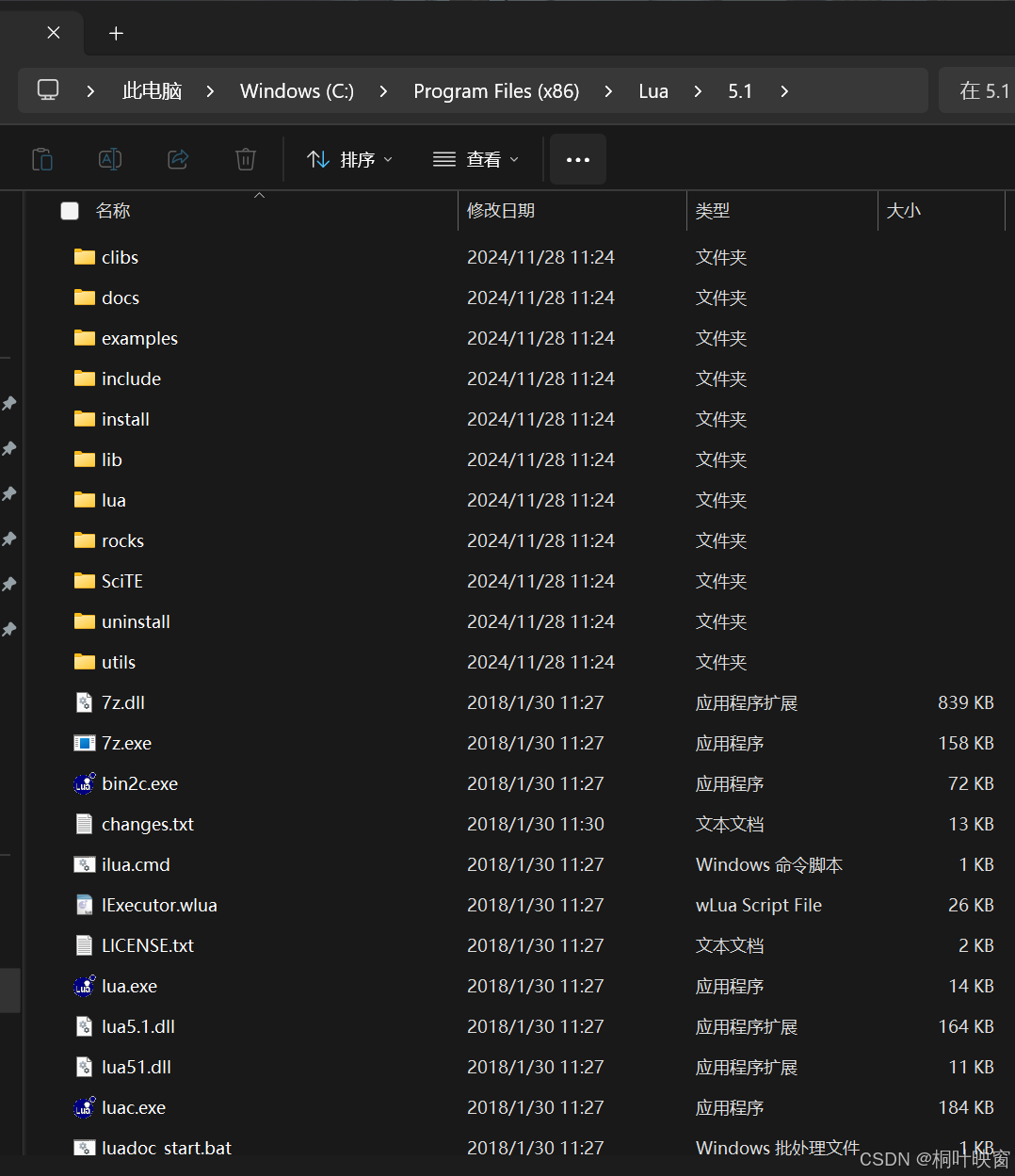1015x1176 pixels.
Task: Select the include folder name
Action: (131, 379)
